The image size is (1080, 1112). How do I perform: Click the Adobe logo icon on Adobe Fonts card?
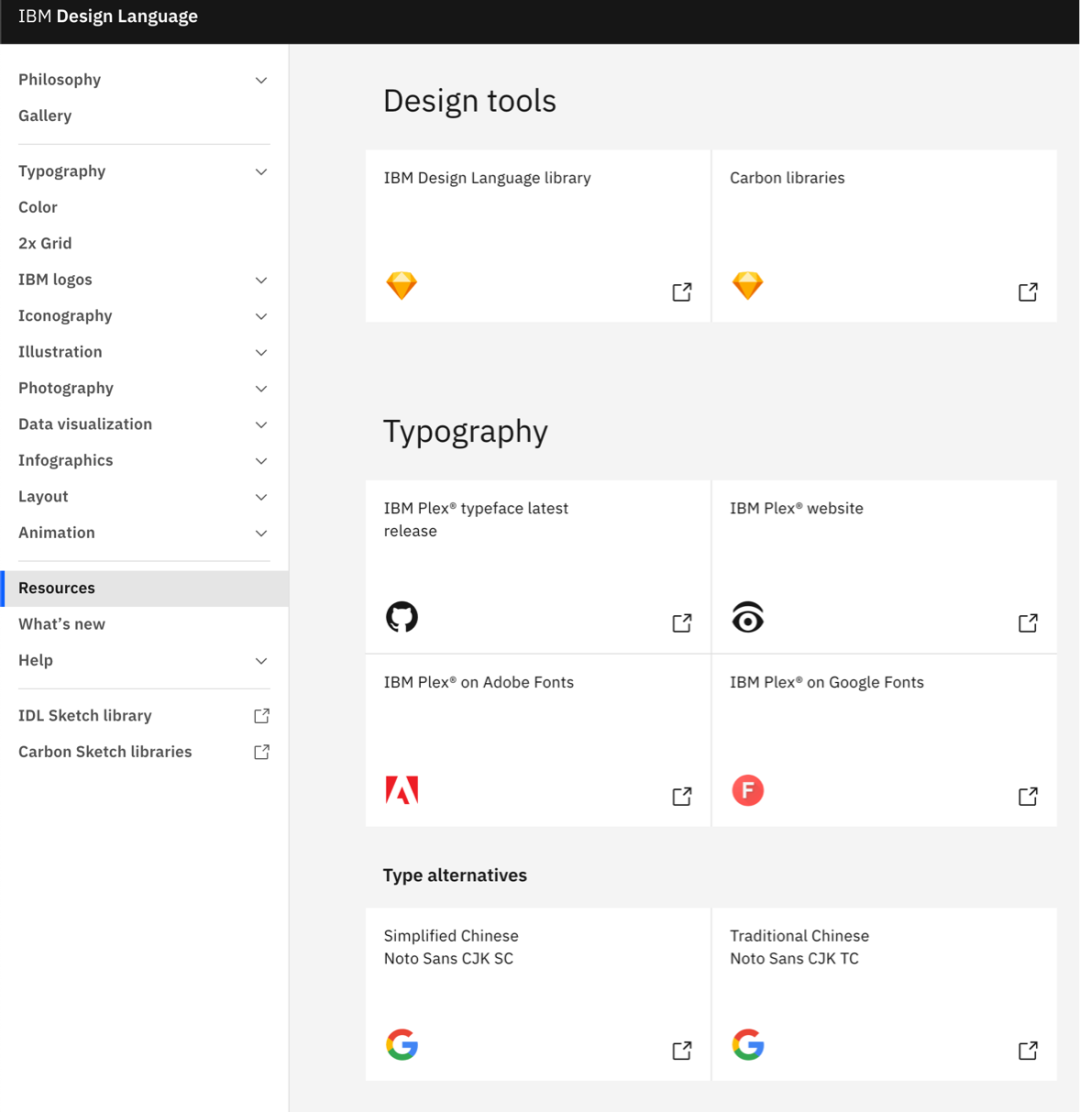pos(402,790)
